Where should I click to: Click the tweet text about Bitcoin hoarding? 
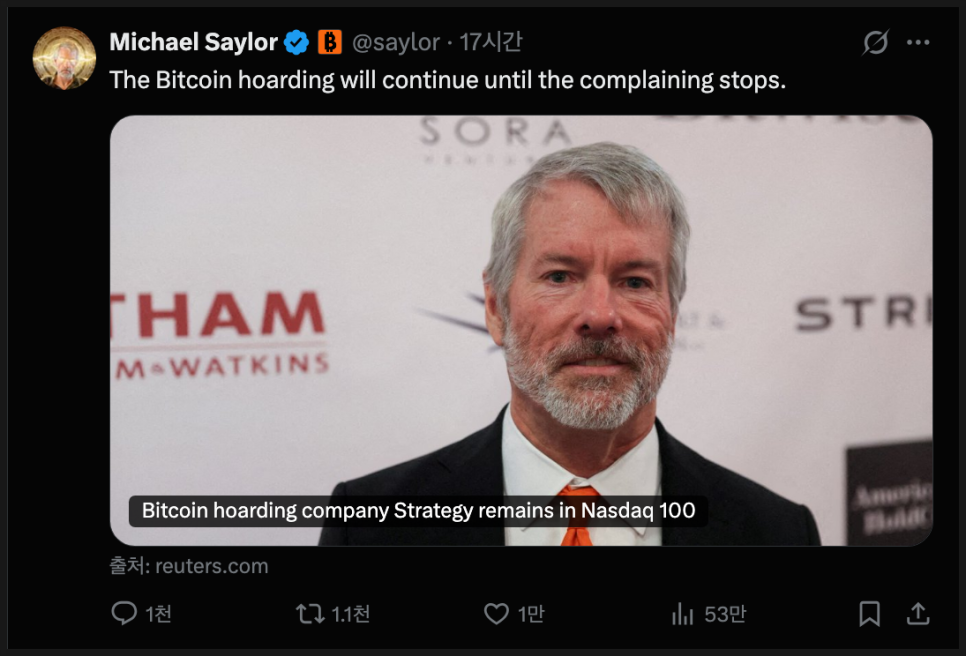(x=447, y=80)
